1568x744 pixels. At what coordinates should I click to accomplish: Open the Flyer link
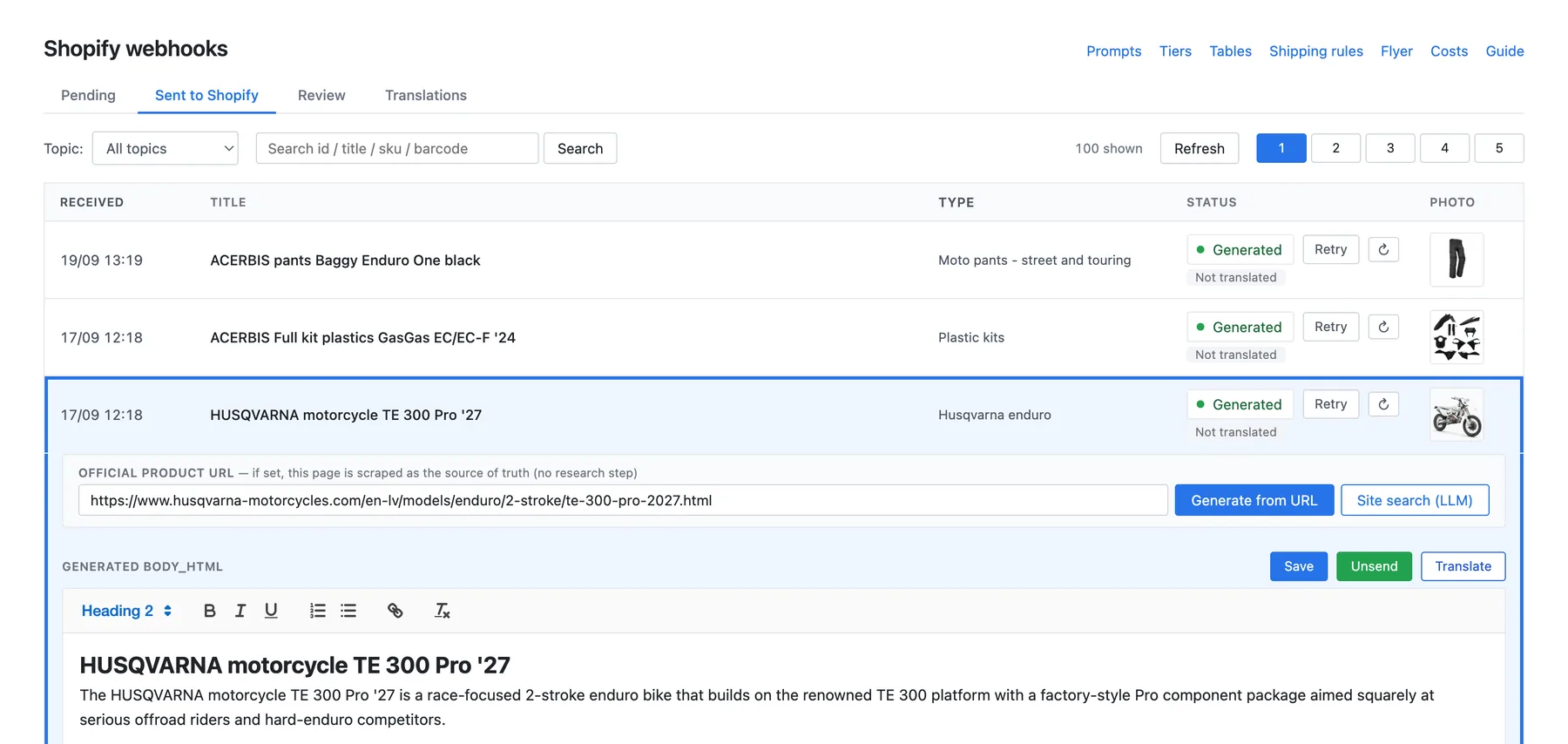click(x=1396, y=51)
